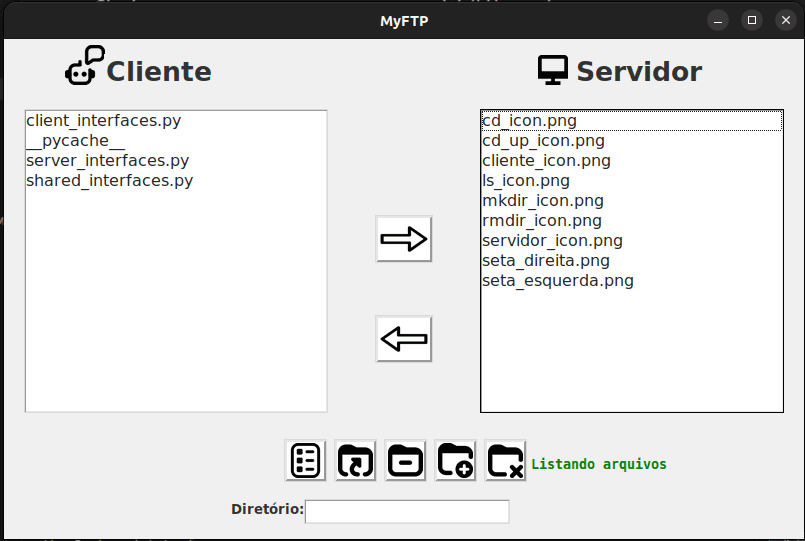Click the Servidor monitor icon
The width and height of the screenshot is (805, 541).
[553, 70]
